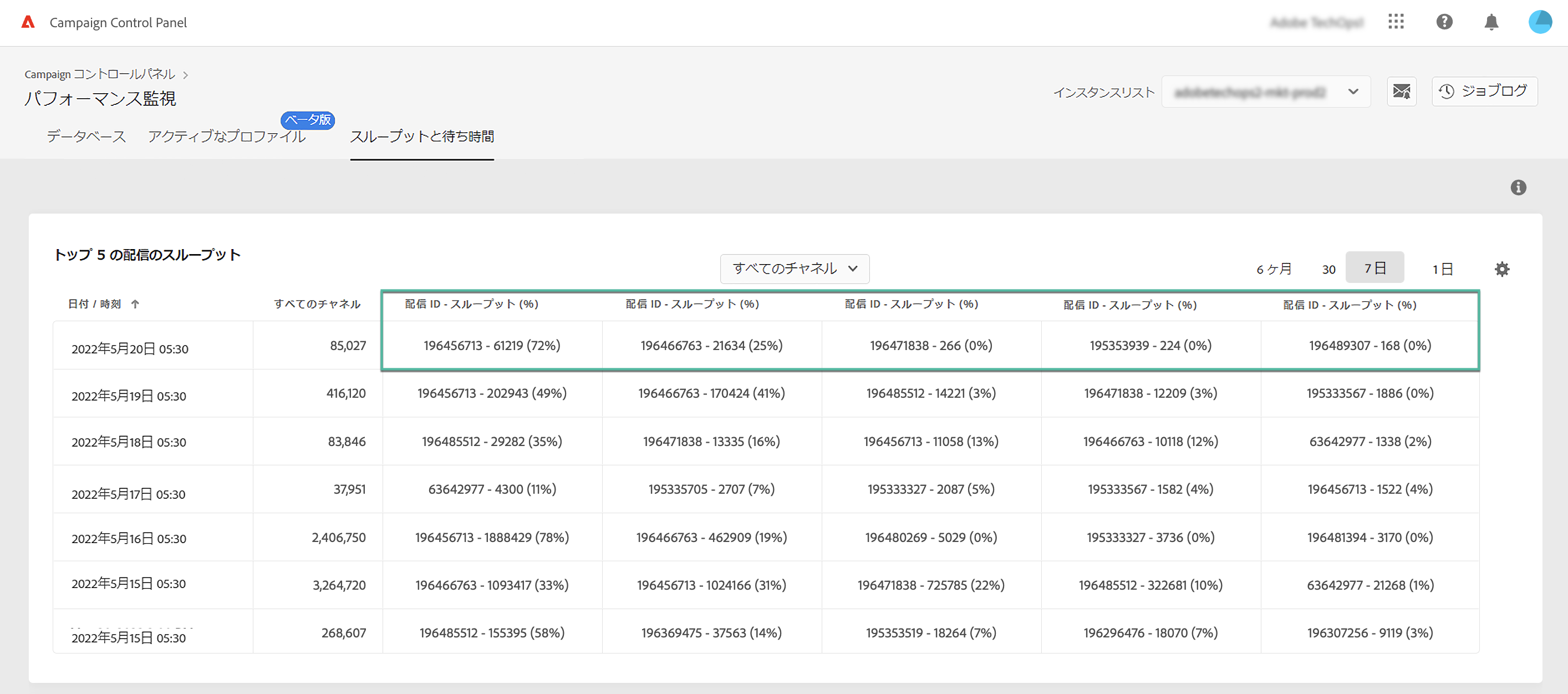
Task: Select the 7日 time range
Action: 1374,268
